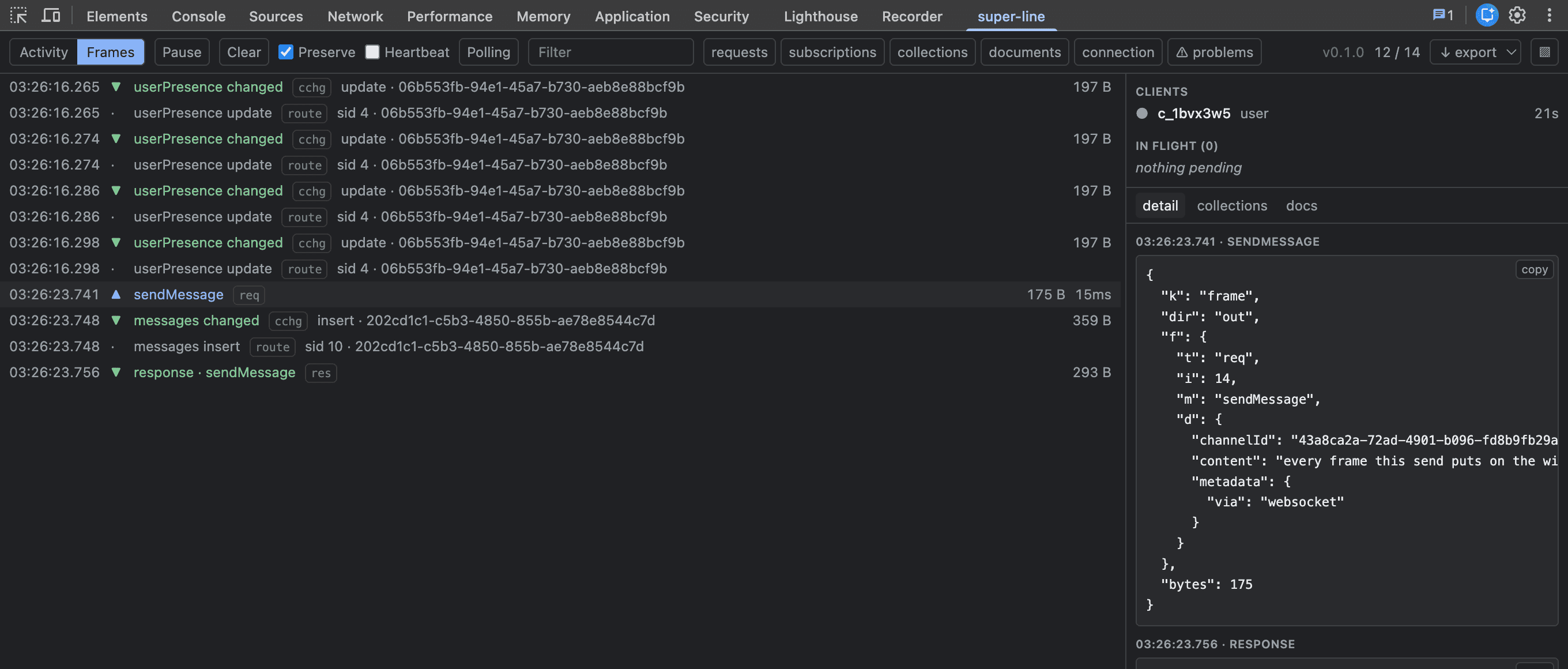The width and height of the screenshot is (1568, 669).
Task: Focus the Filter input field
Action: click(x=610, y=52)
